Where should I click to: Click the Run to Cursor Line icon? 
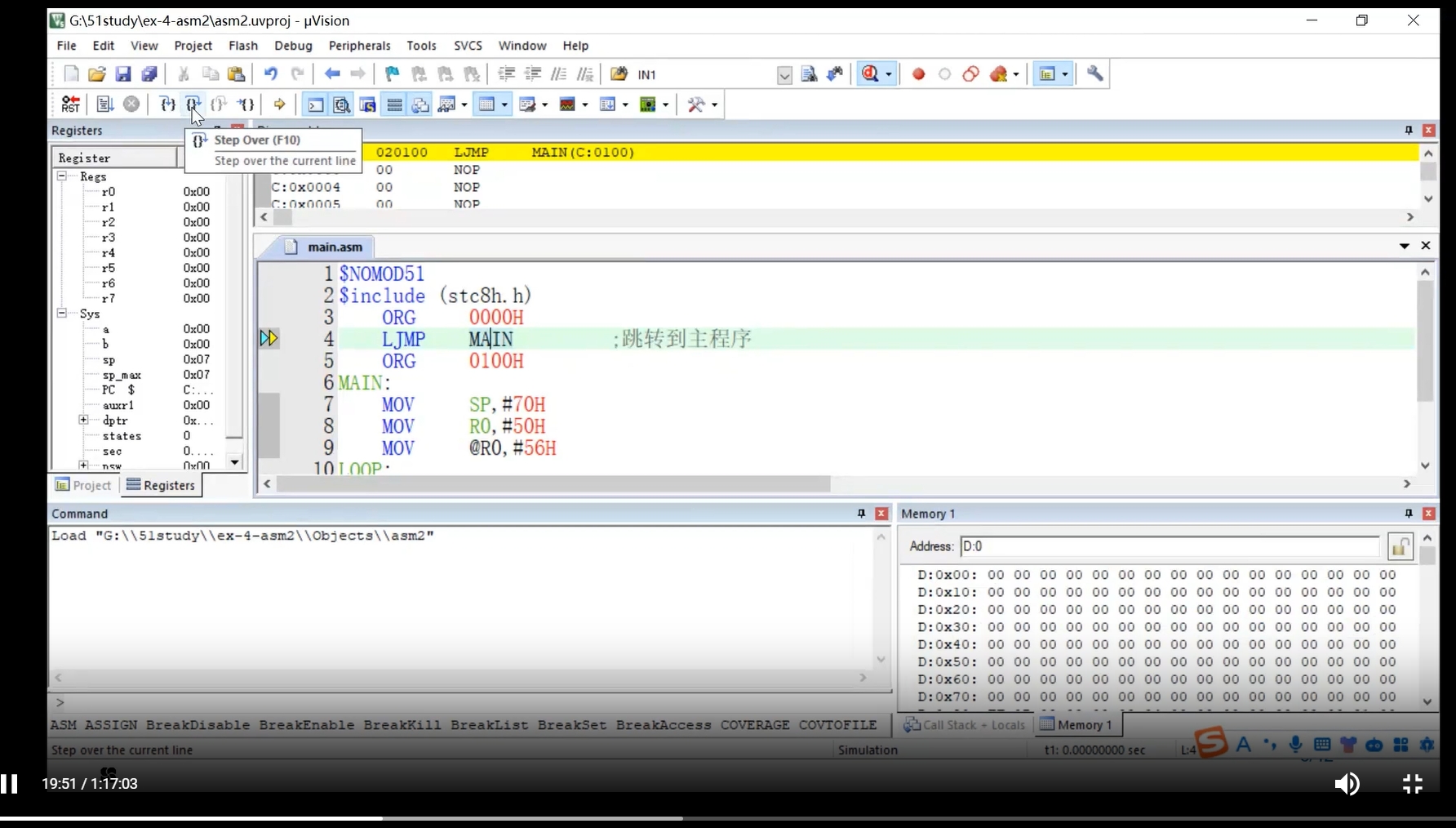pos(246,105)
